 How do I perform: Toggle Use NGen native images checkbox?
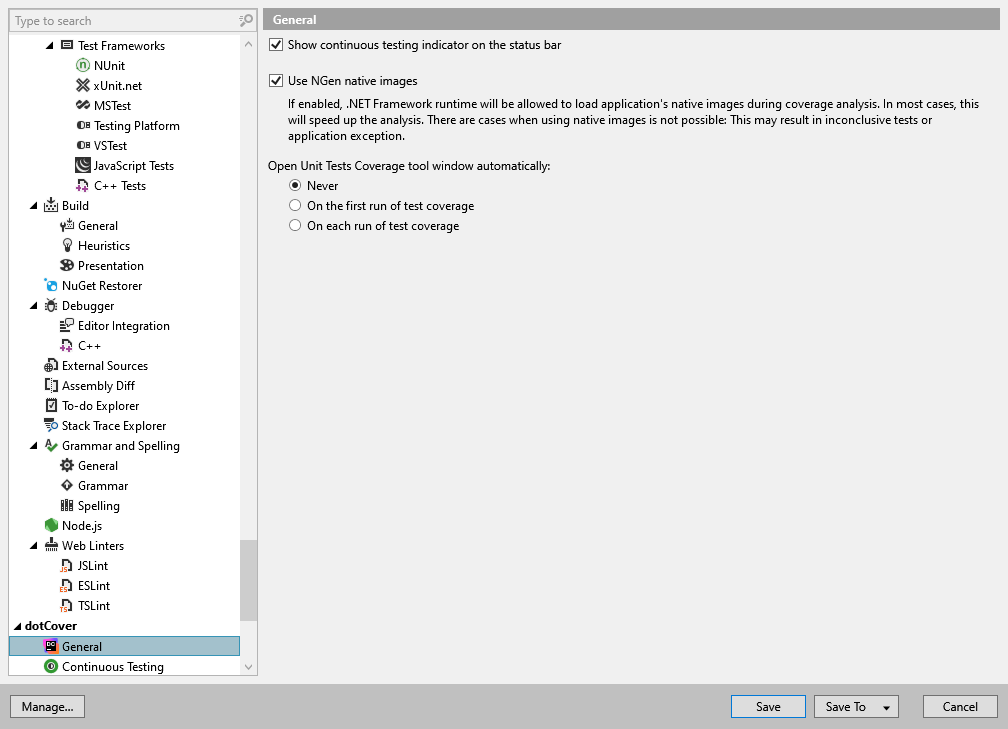[276, 81]
